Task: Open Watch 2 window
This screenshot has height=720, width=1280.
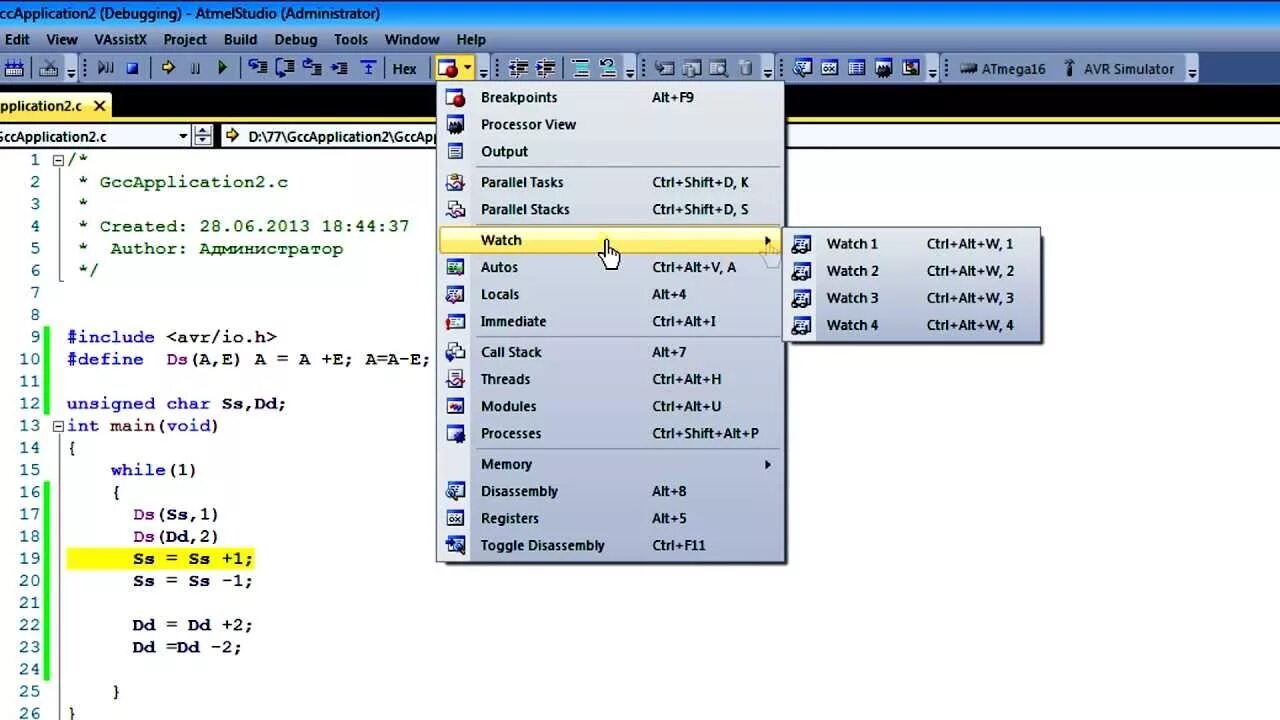Action: point(912,271)
